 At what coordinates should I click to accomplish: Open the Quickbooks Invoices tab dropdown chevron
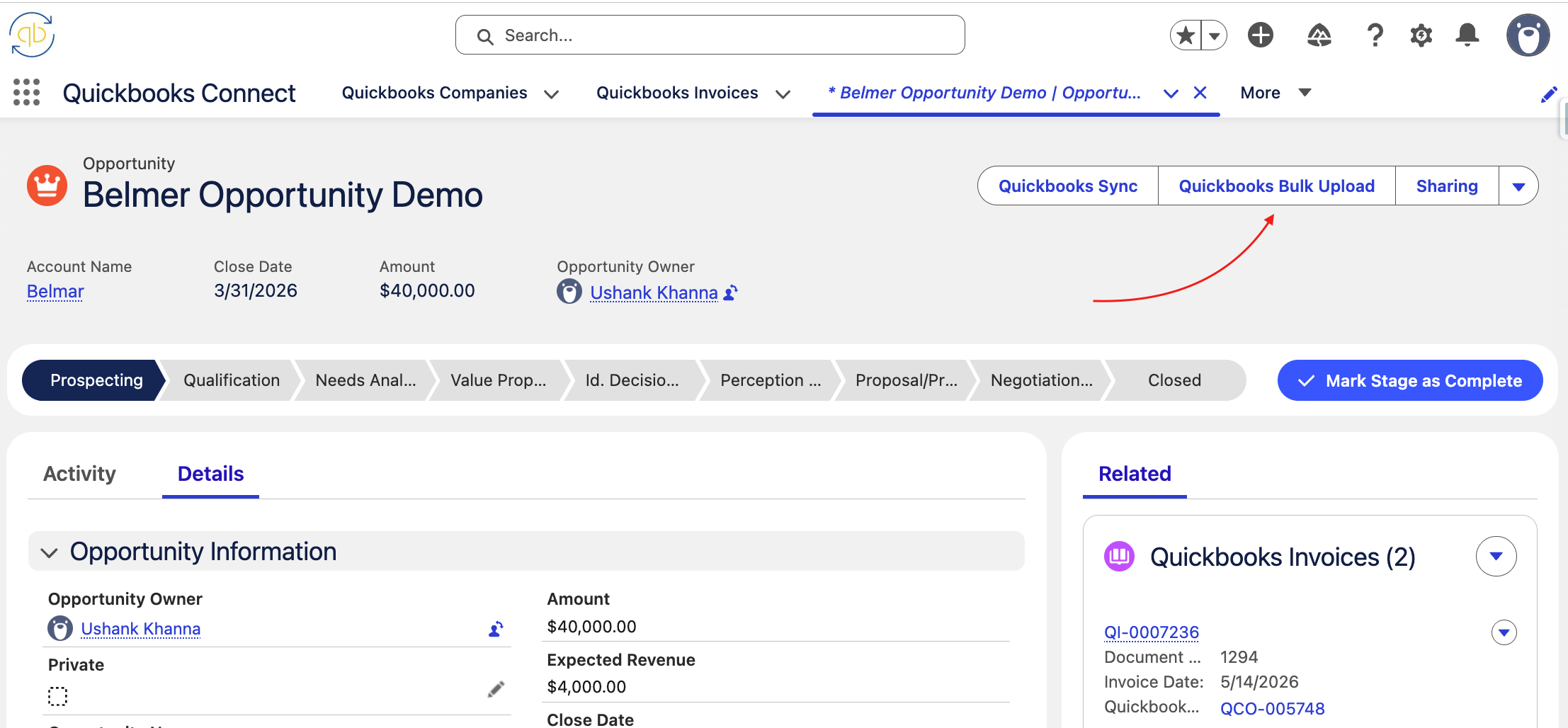[x=783, y=93]
